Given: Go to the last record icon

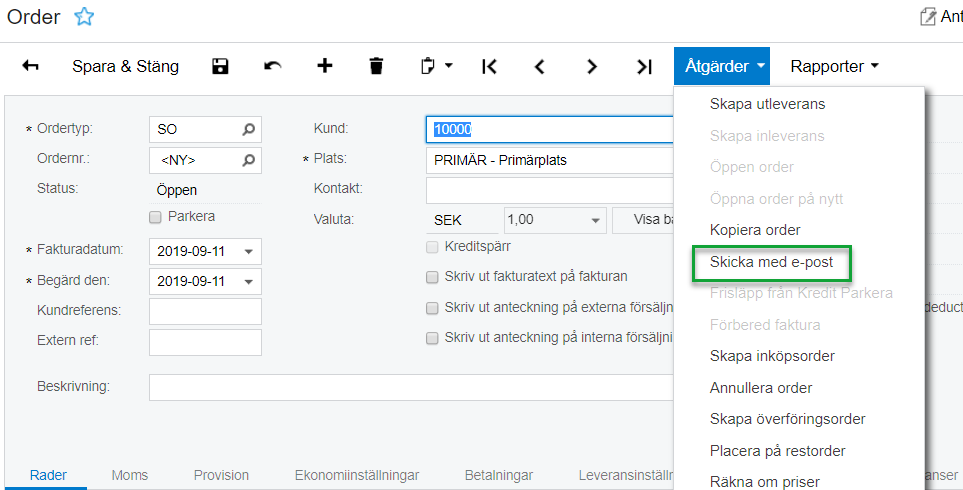Looking at the screenshot, I should 644,67.
